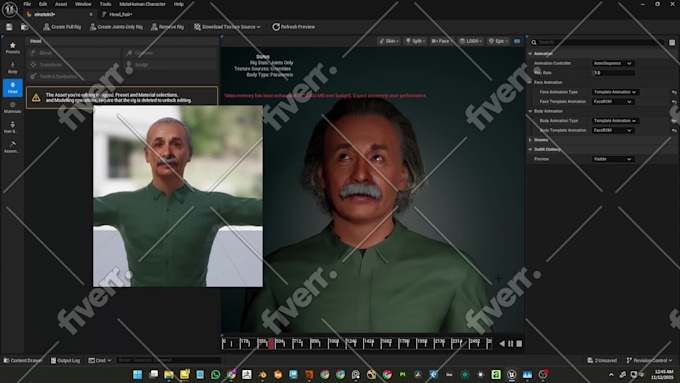Select the Sculpt head tool
The width and height of the screenshot is (680, 383).
(170, 65)
